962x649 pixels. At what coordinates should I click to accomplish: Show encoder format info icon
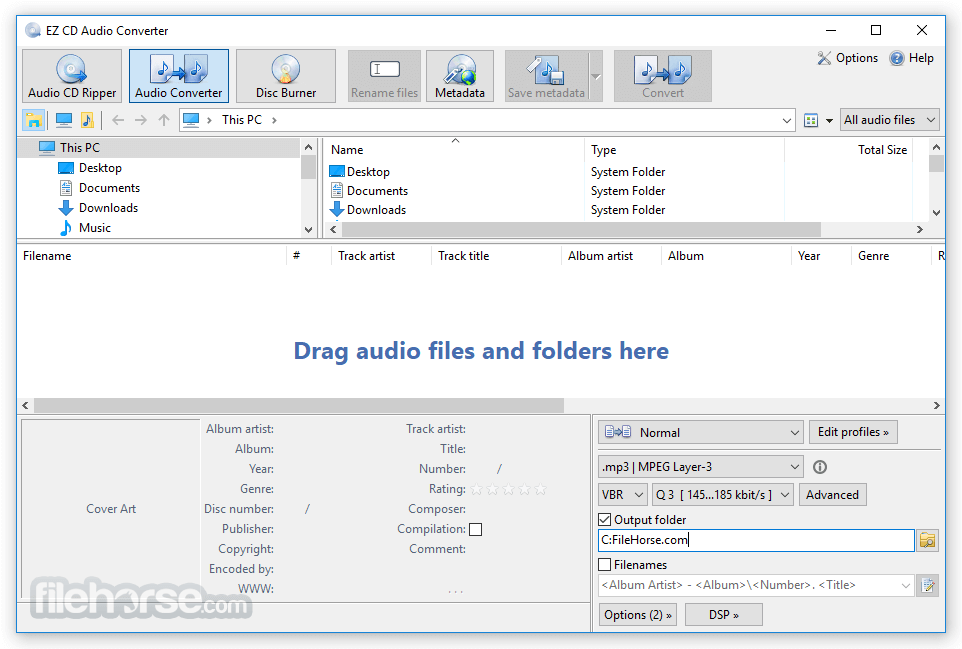(x=820, y=467)
